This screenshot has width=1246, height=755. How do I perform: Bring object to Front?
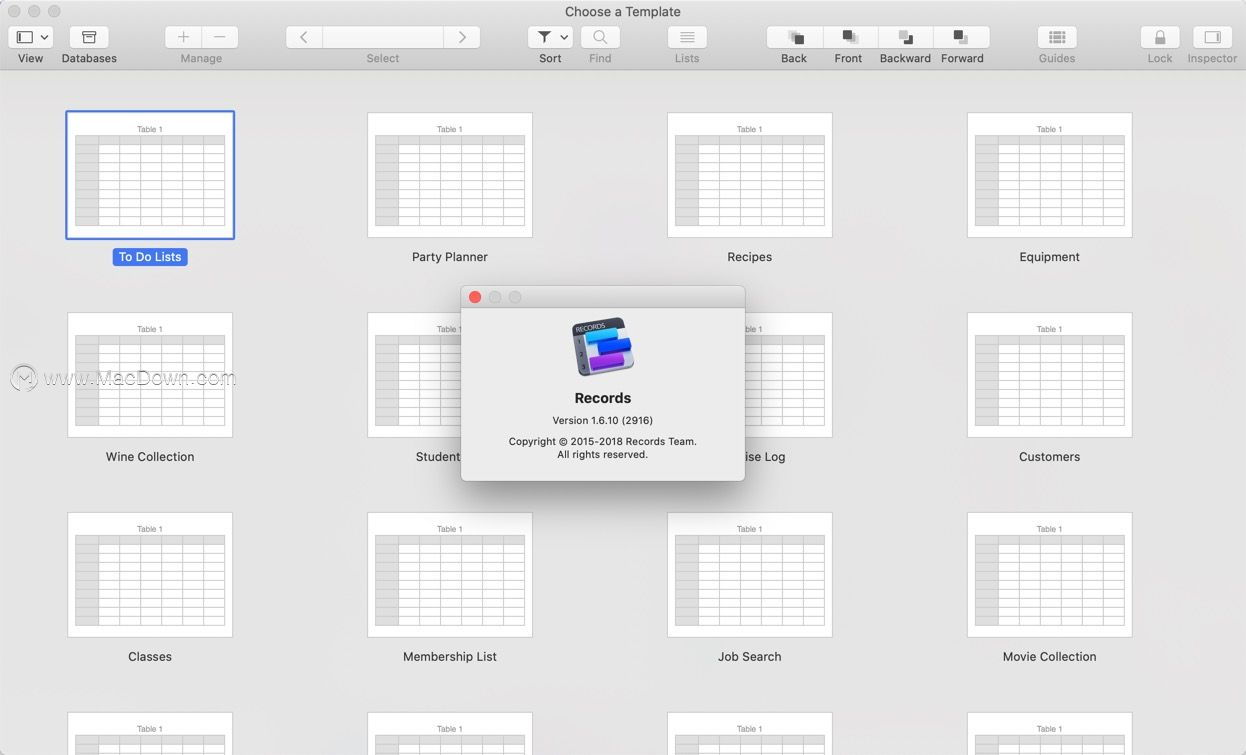tap(850, 37)
